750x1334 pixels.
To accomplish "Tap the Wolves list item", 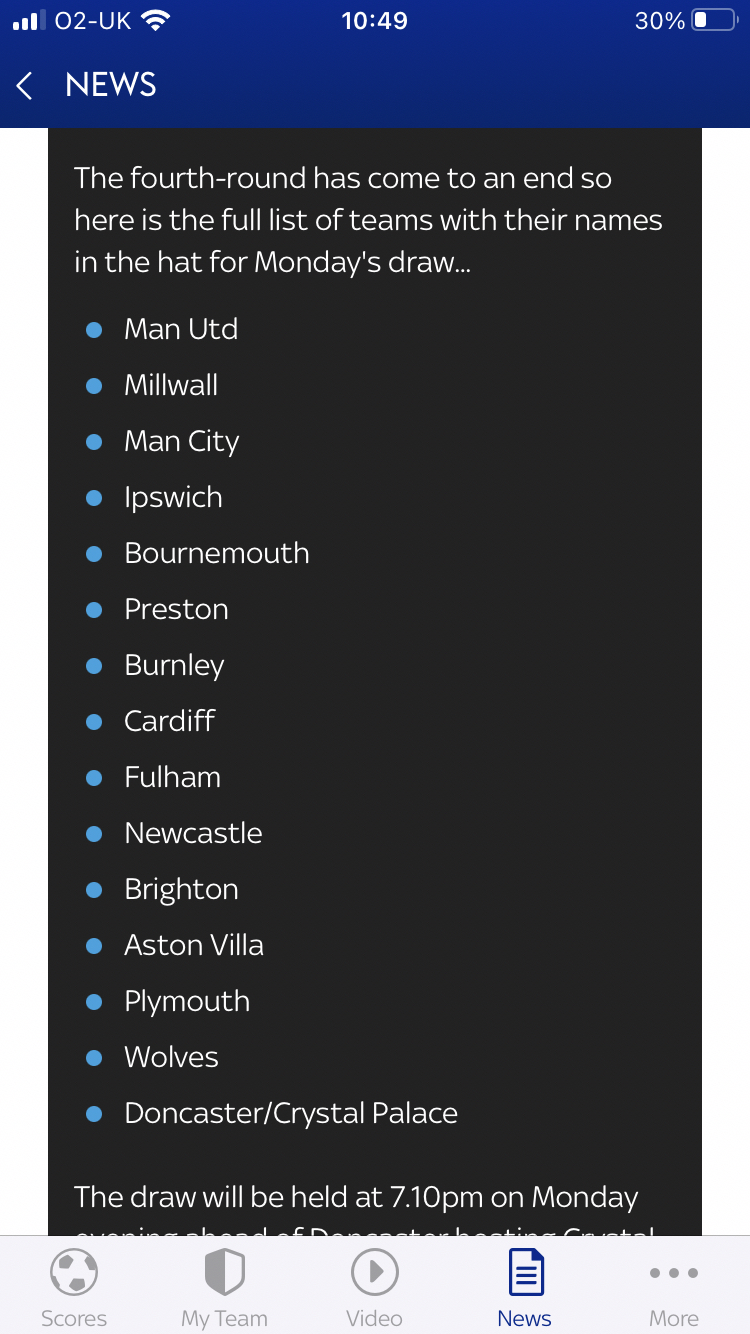I will [x=171, y=1057].
